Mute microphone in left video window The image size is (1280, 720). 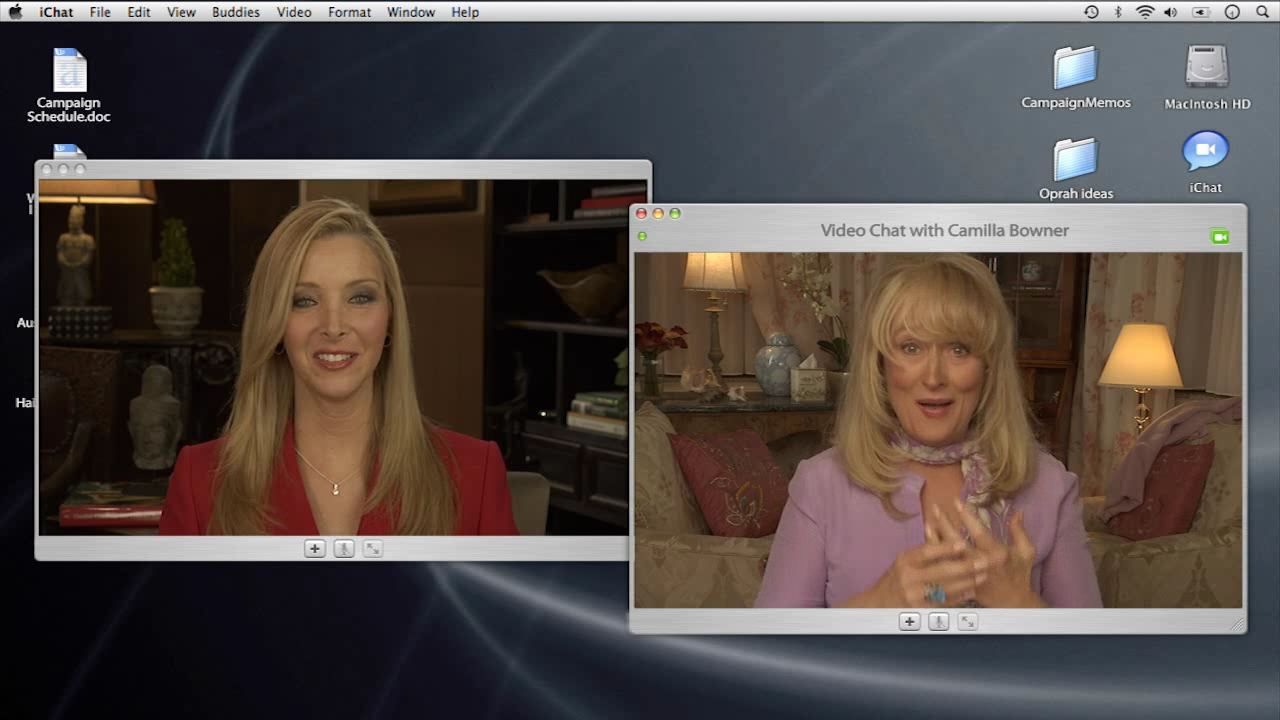(344, 548)
